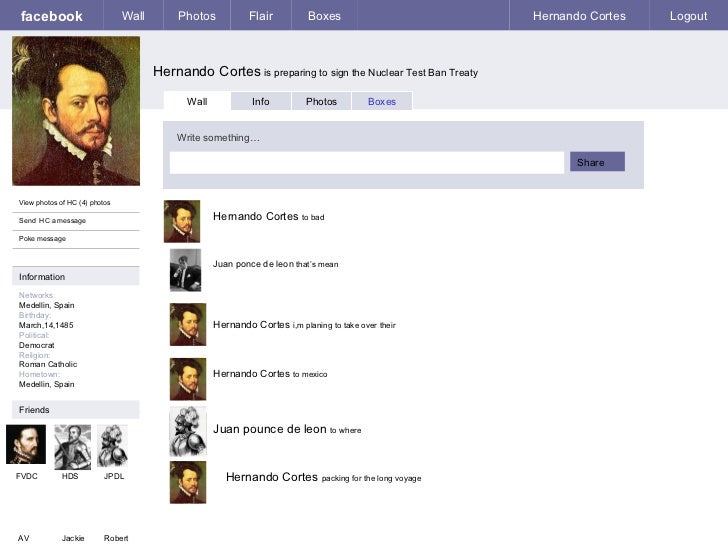Click Medellin, Spain under Networks
Screen dimensions: 728x546
(x=46, y=305)
